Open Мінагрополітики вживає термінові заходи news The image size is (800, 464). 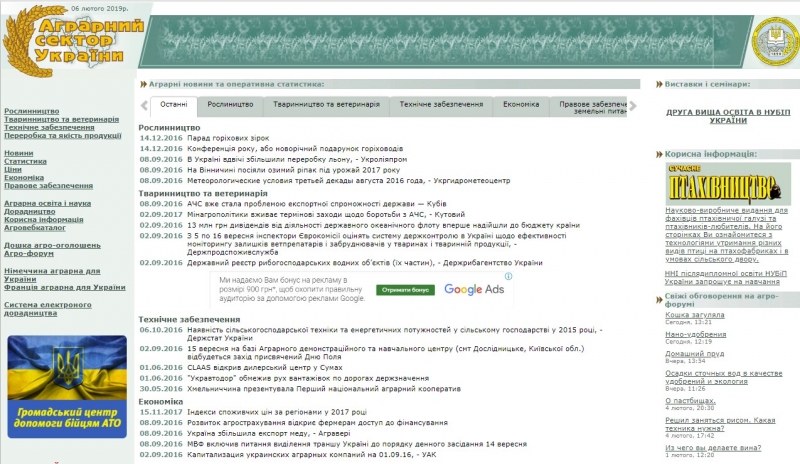(x=326, y=214)
